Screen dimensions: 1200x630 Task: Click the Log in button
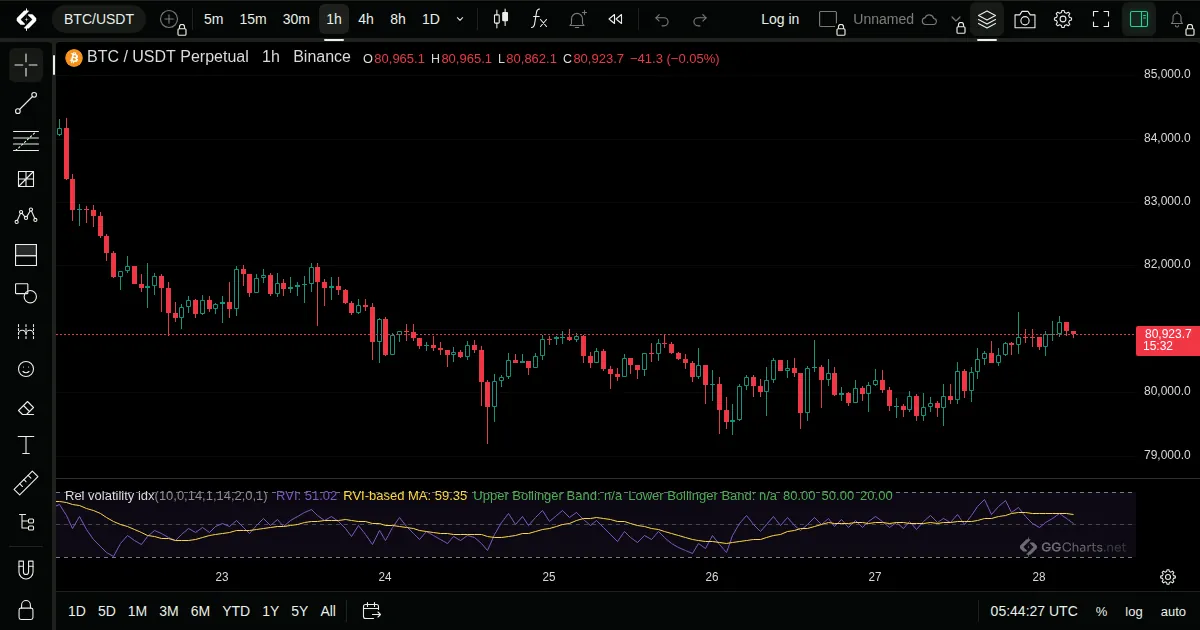780,19
